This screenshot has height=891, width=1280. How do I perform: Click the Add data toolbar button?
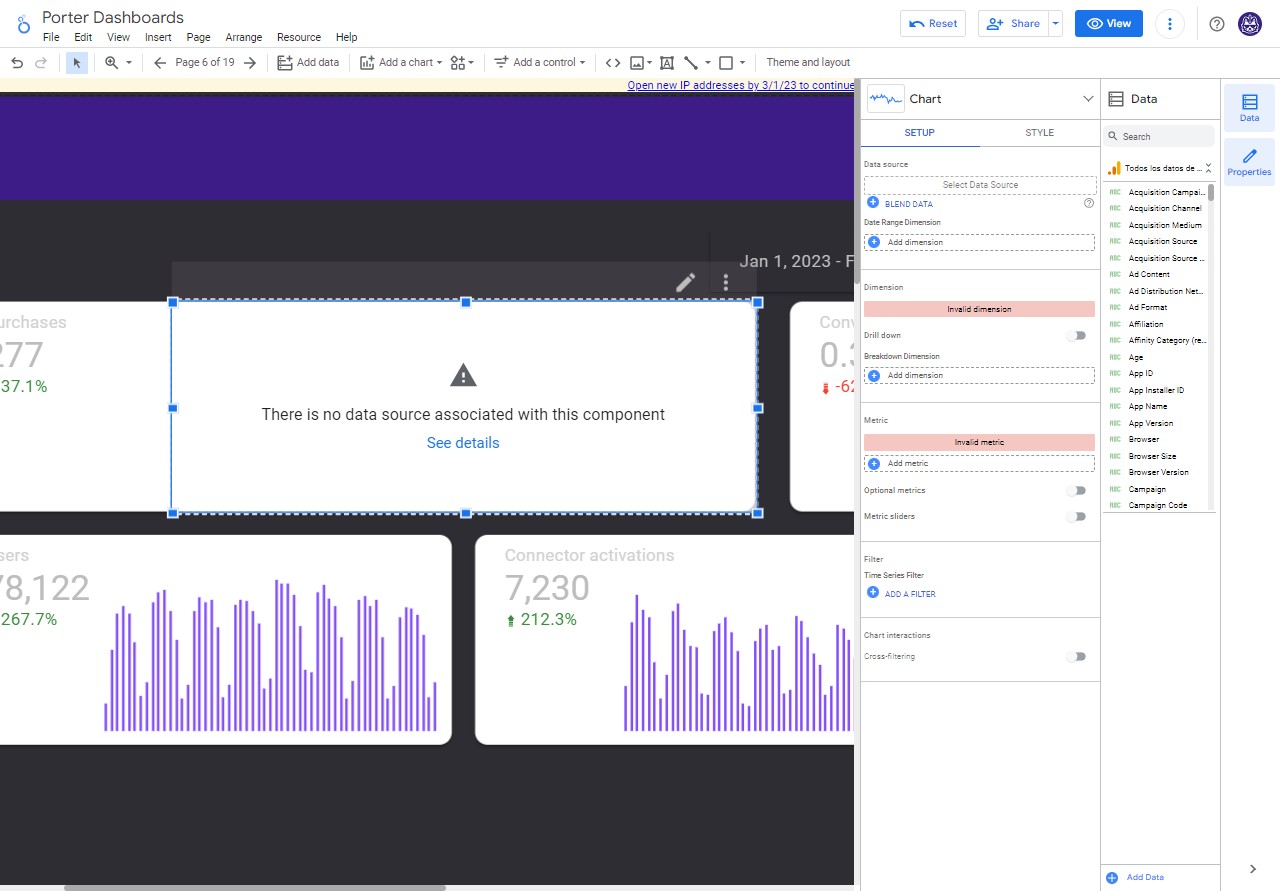tap(309, 63)
